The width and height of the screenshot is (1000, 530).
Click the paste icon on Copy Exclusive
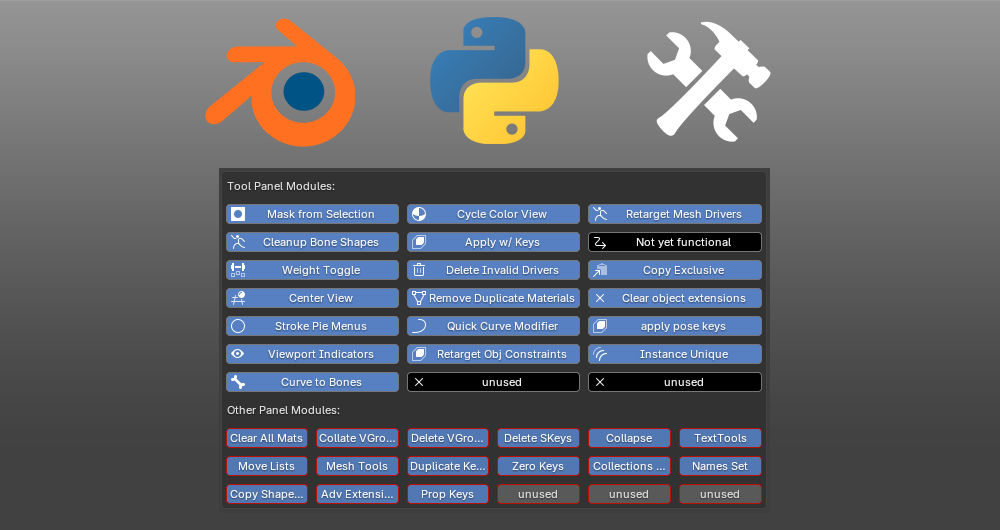tap(600, 270)
